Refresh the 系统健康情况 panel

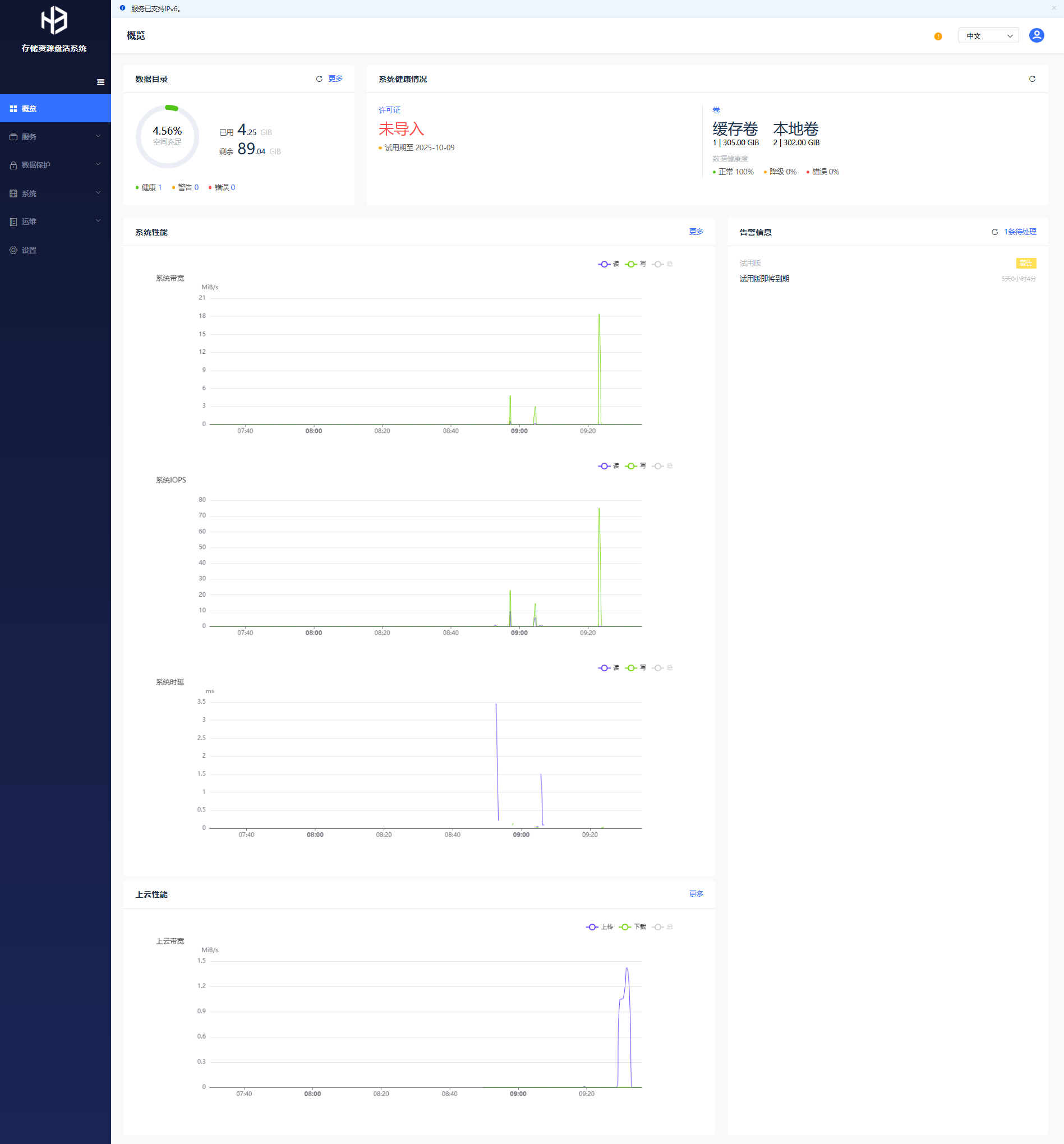click(1032, 79)
